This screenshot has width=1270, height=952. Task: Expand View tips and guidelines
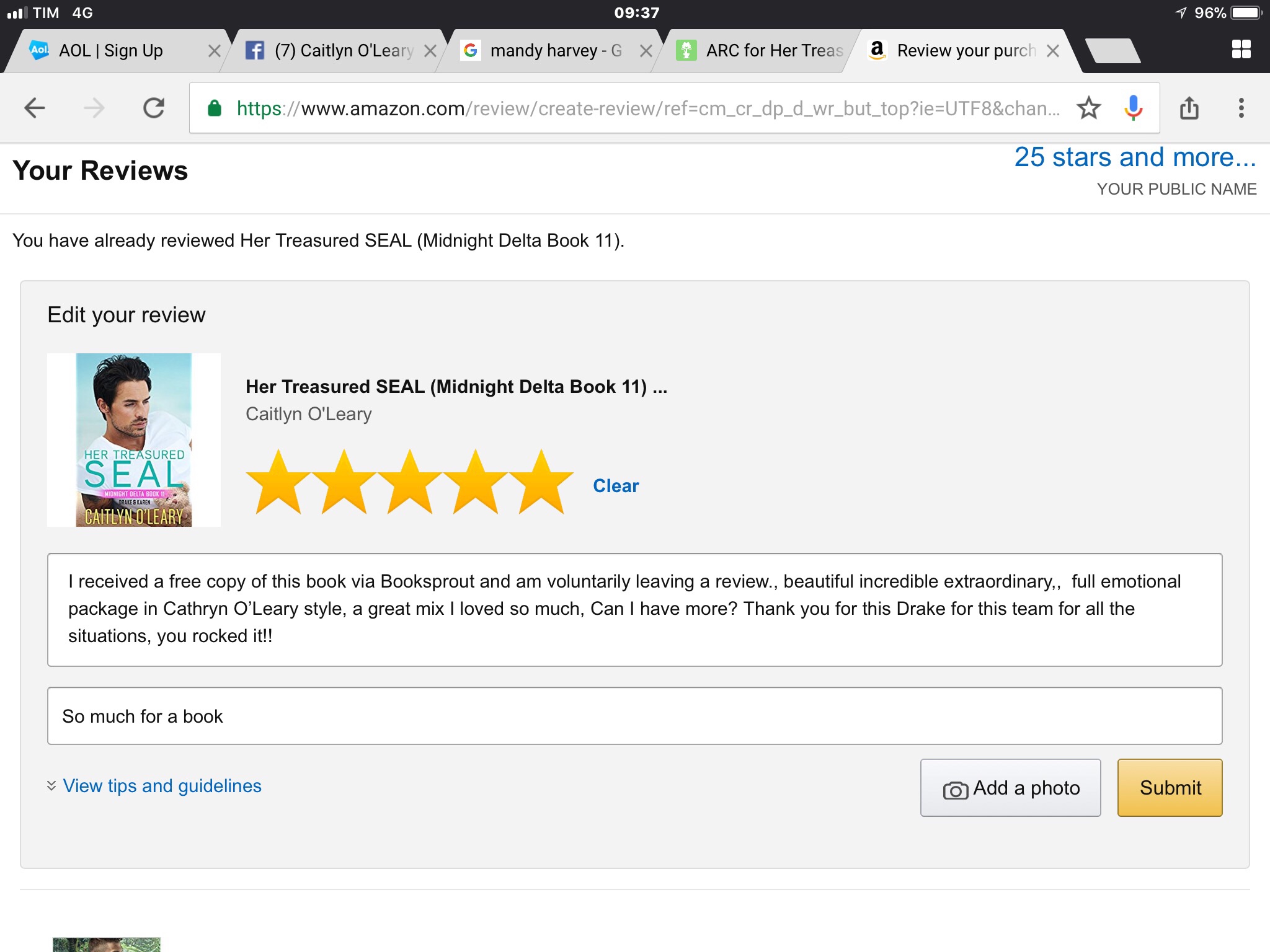coord(161,786)
